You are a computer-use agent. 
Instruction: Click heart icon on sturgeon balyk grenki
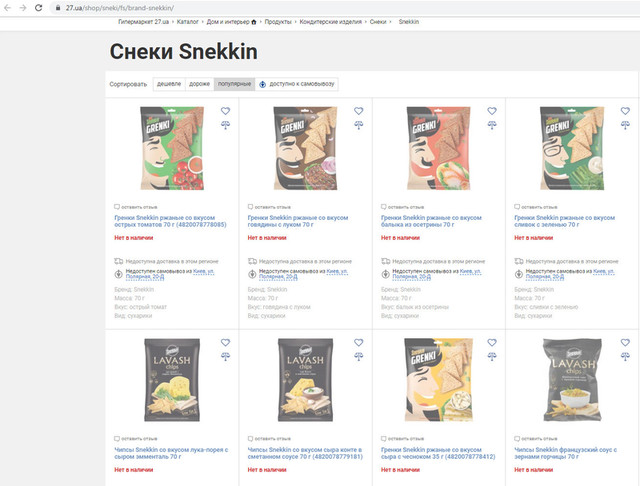click(x=492, y=111)
